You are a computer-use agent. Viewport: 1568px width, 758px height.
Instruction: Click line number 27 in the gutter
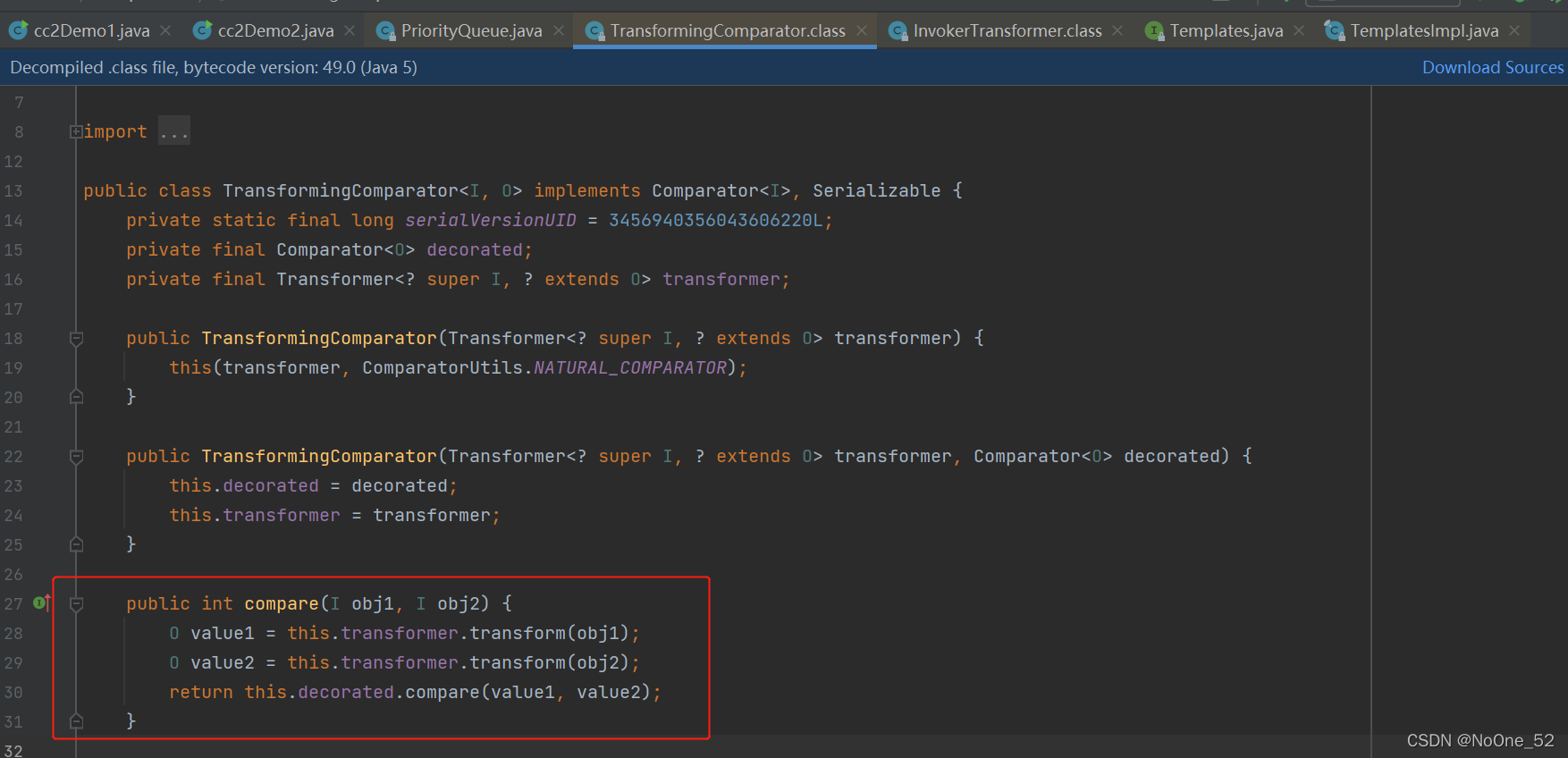[13, 603]
